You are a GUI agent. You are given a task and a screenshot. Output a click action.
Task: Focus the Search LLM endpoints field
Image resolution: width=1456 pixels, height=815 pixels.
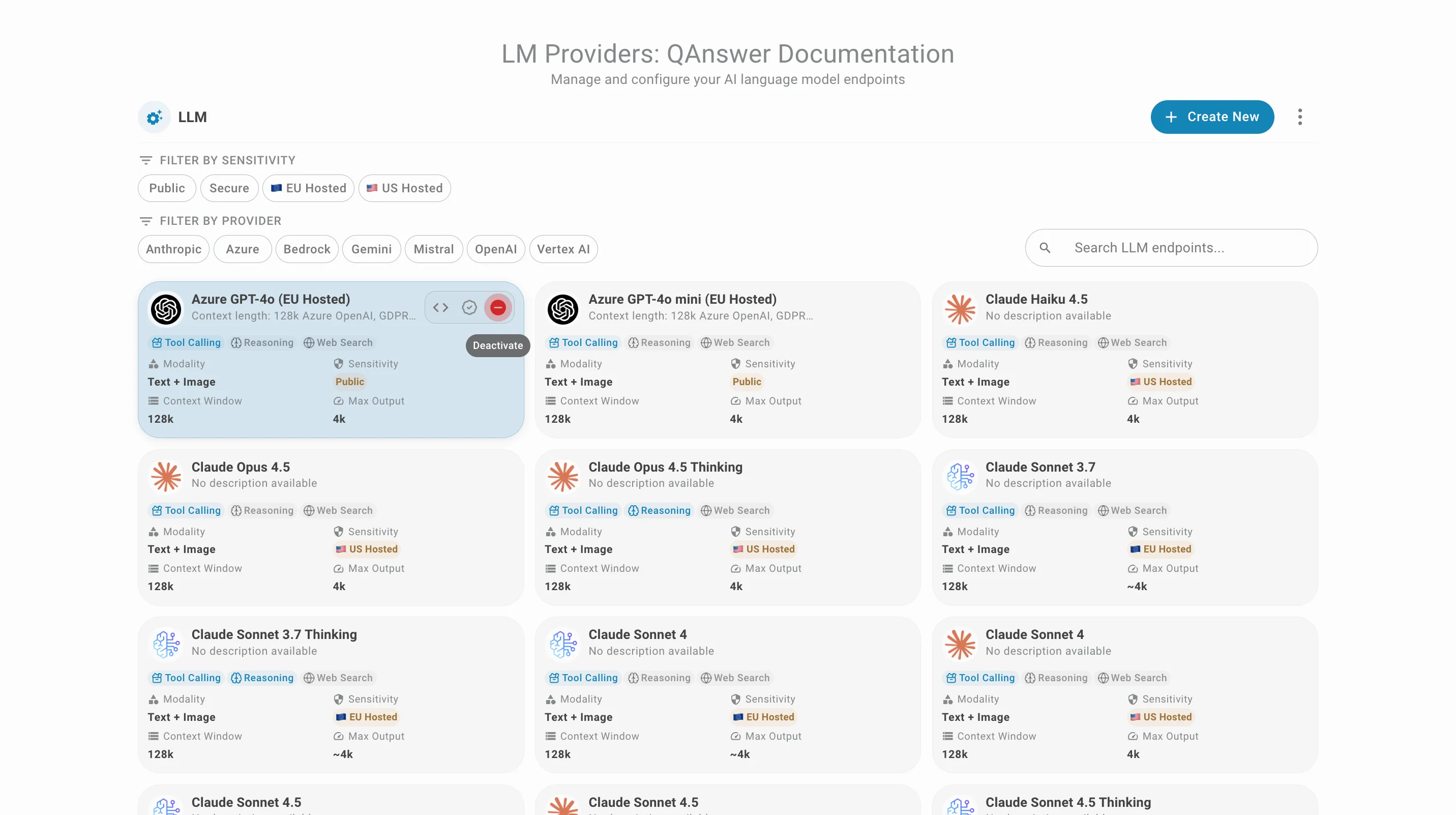(x=1171, y=248)
